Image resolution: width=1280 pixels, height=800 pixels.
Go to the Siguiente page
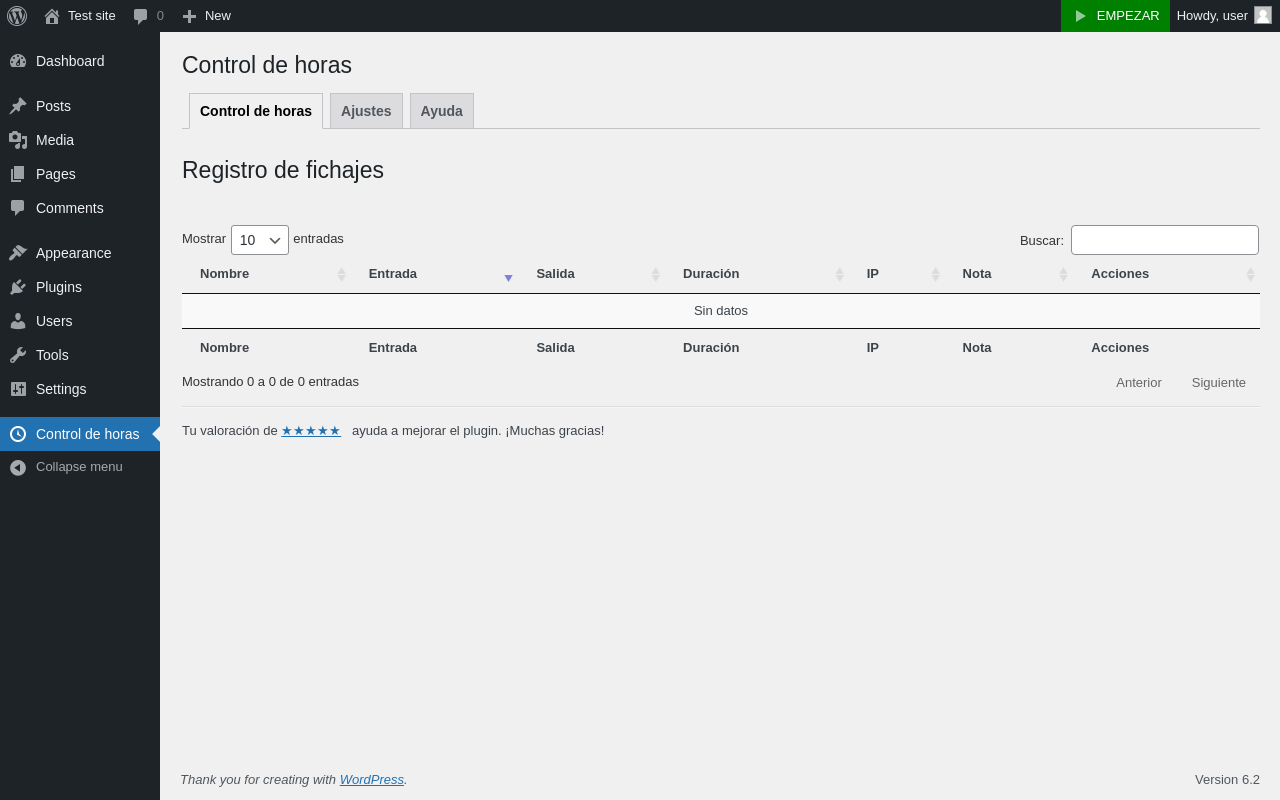pos(1219,382)
